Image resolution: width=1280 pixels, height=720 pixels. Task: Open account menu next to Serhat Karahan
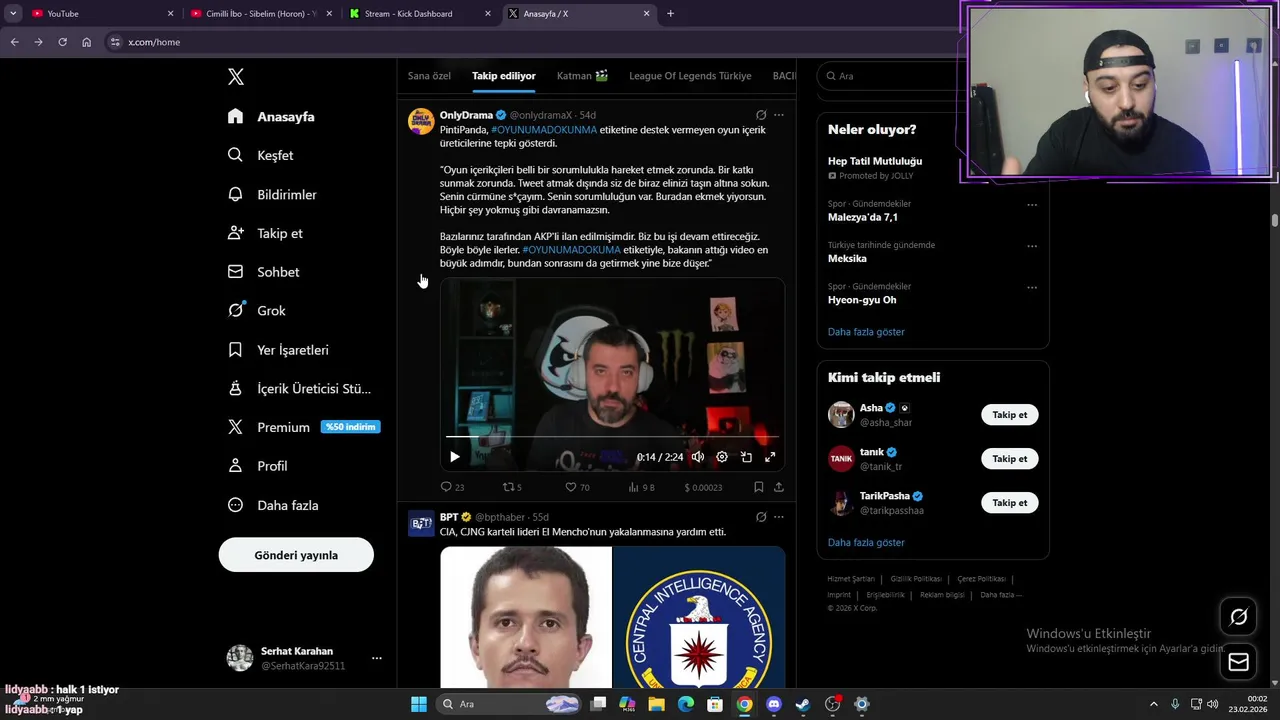(x=376, y=658)
